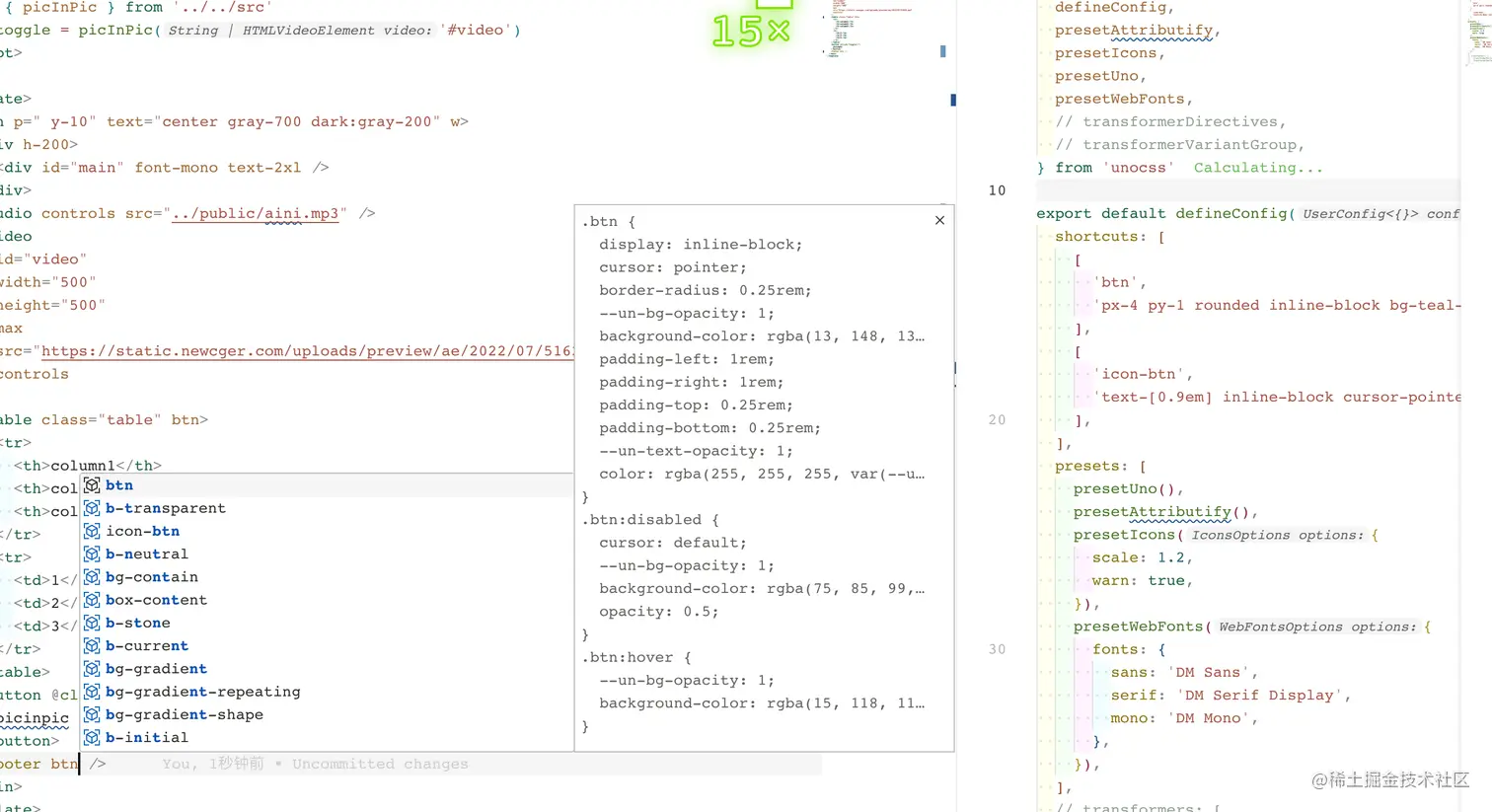Follow the static.newcger.com video URL
Viewport: 1492px width, 812px height.
click(307, 351)
